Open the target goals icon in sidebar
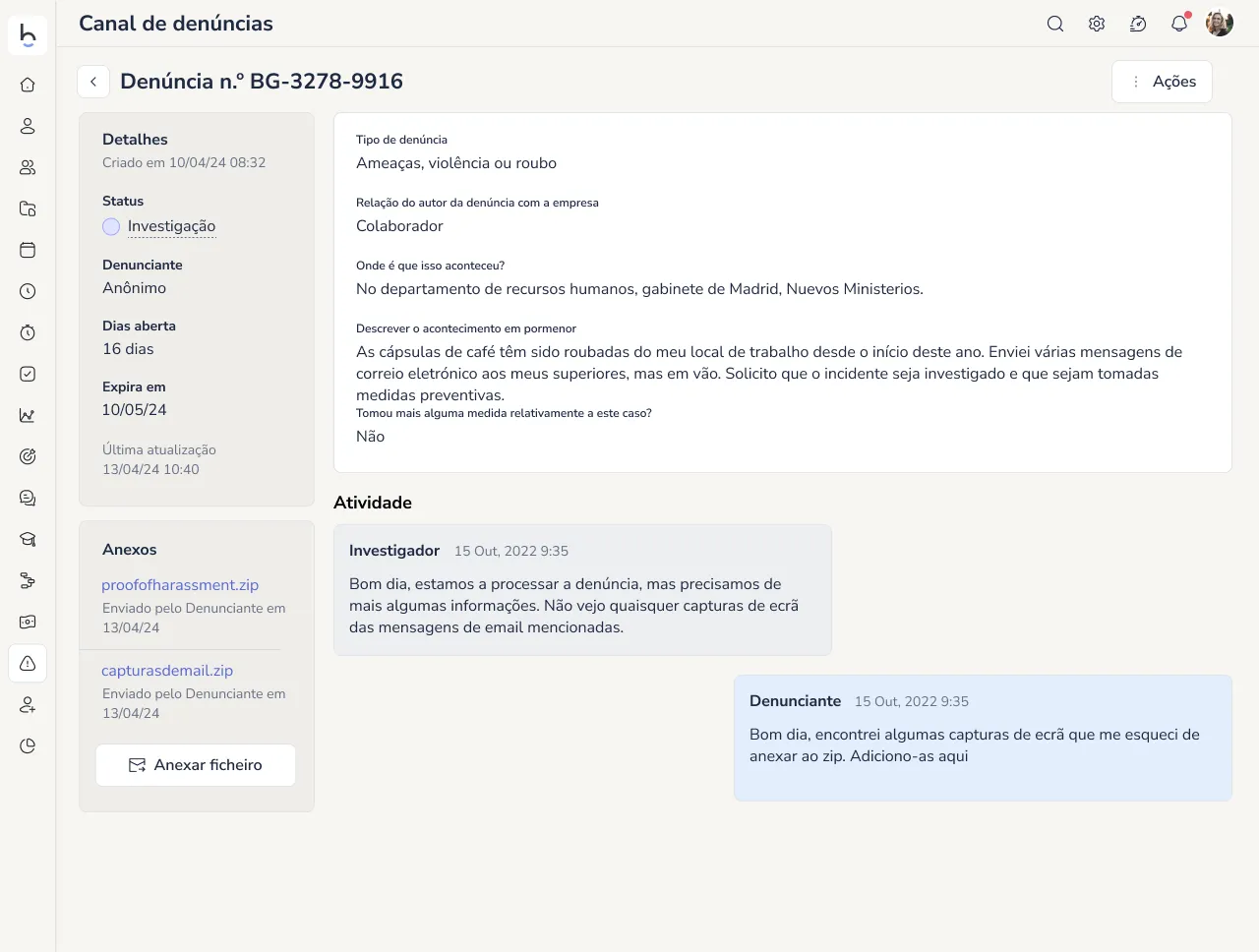Viewport: 1259px width, 952px height. tap(28, 456)
